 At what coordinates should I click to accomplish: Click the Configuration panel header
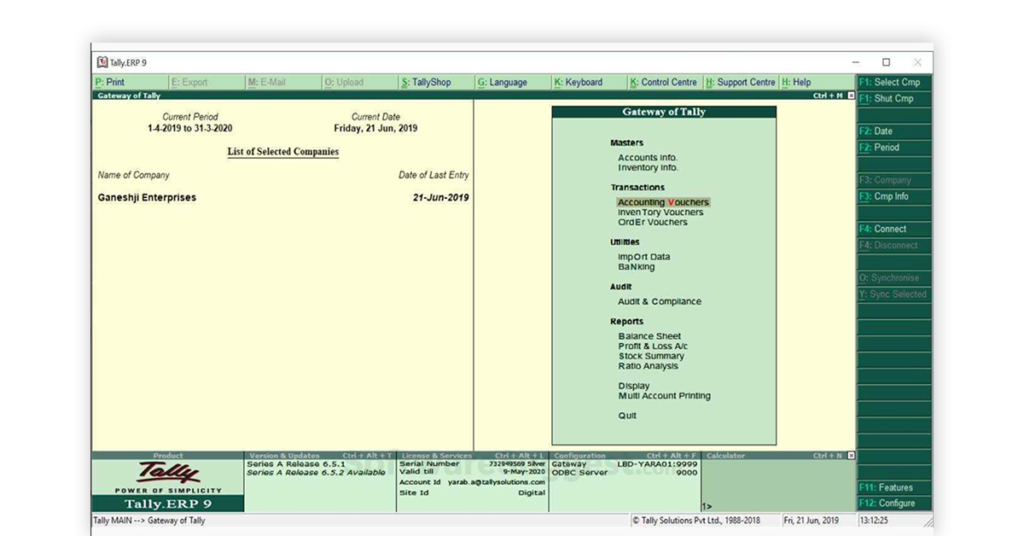tap(625, 455)
